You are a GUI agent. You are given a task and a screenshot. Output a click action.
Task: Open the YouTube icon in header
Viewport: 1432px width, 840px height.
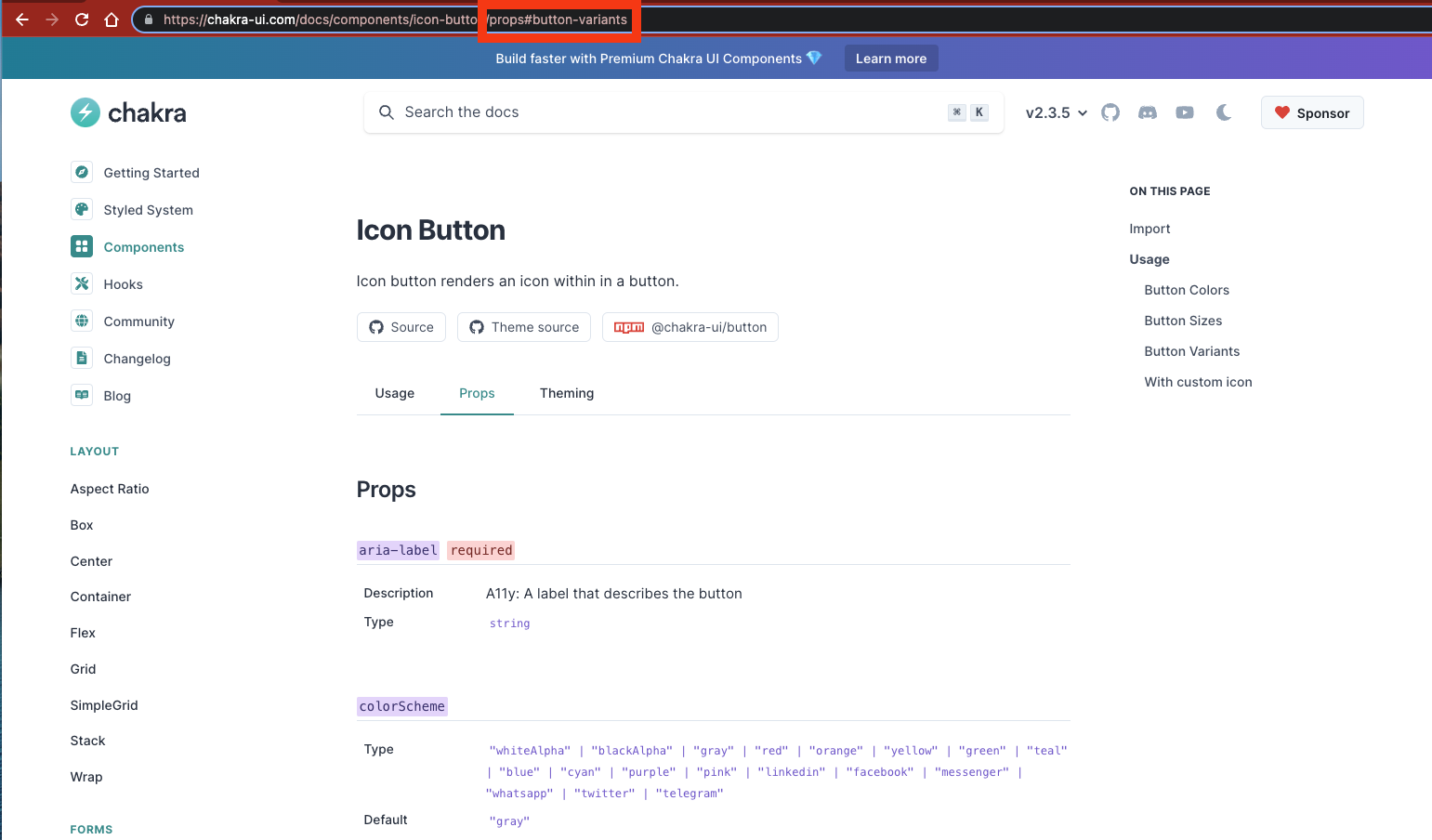[x=1185, y=112]
